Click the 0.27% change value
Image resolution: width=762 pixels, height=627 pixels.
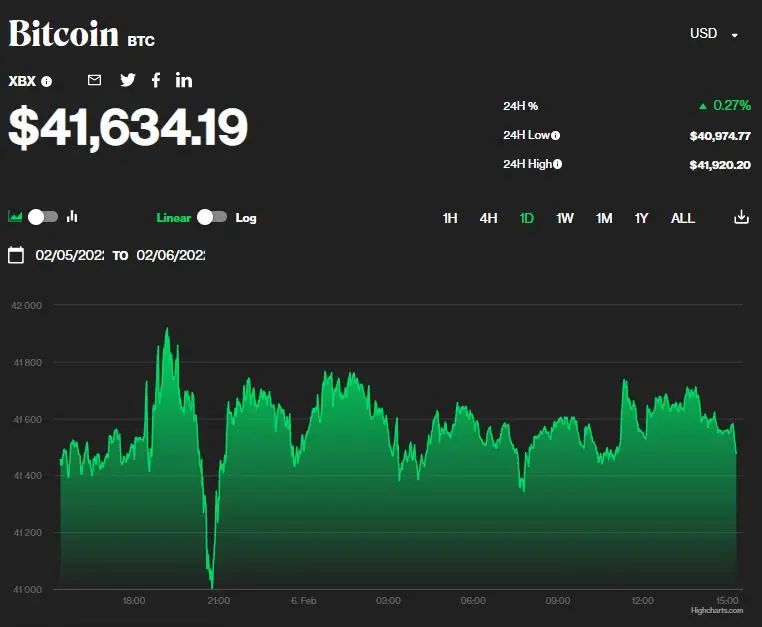(731, 105)
